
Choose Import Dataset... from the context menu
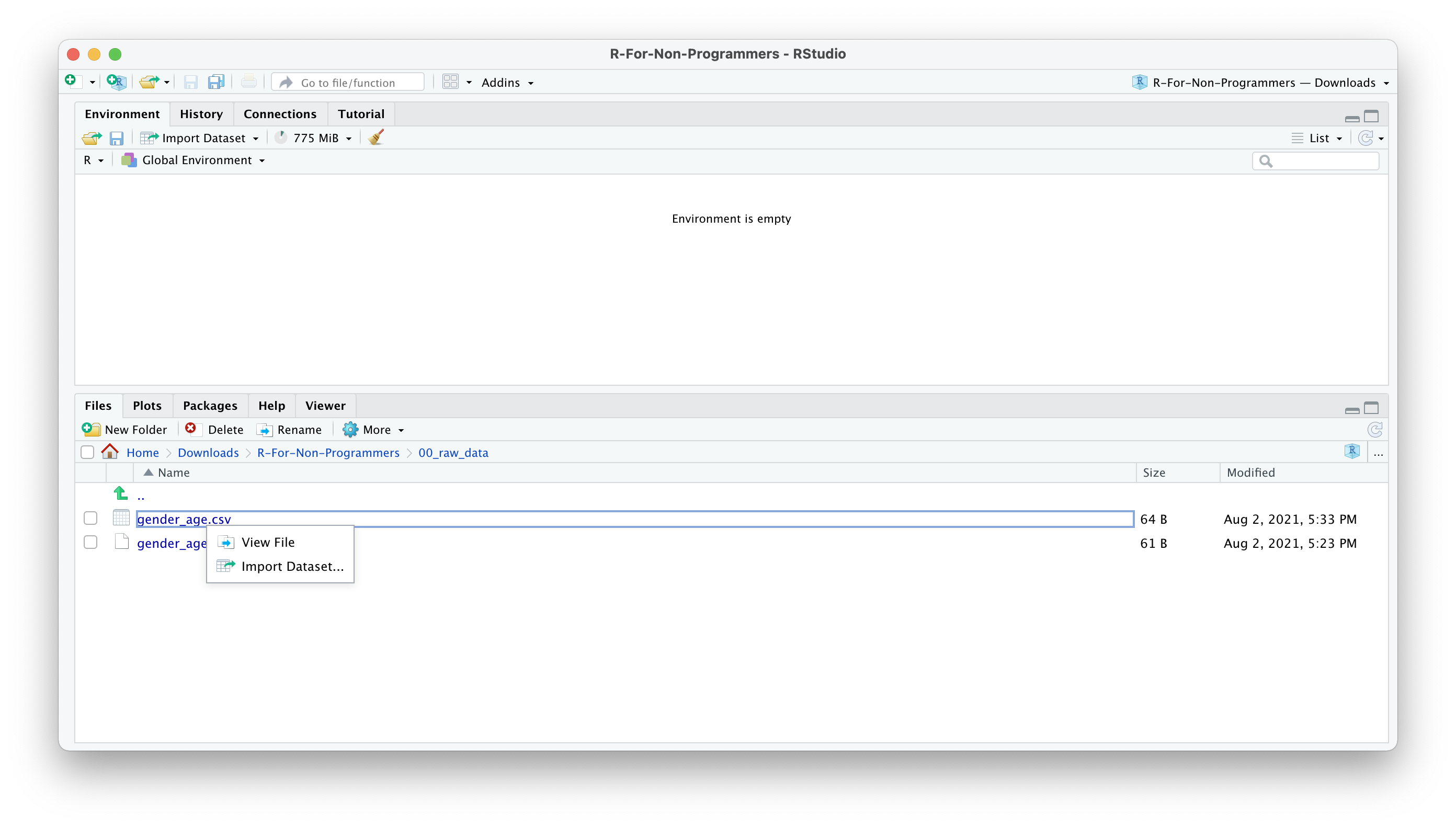click(292, 567)
